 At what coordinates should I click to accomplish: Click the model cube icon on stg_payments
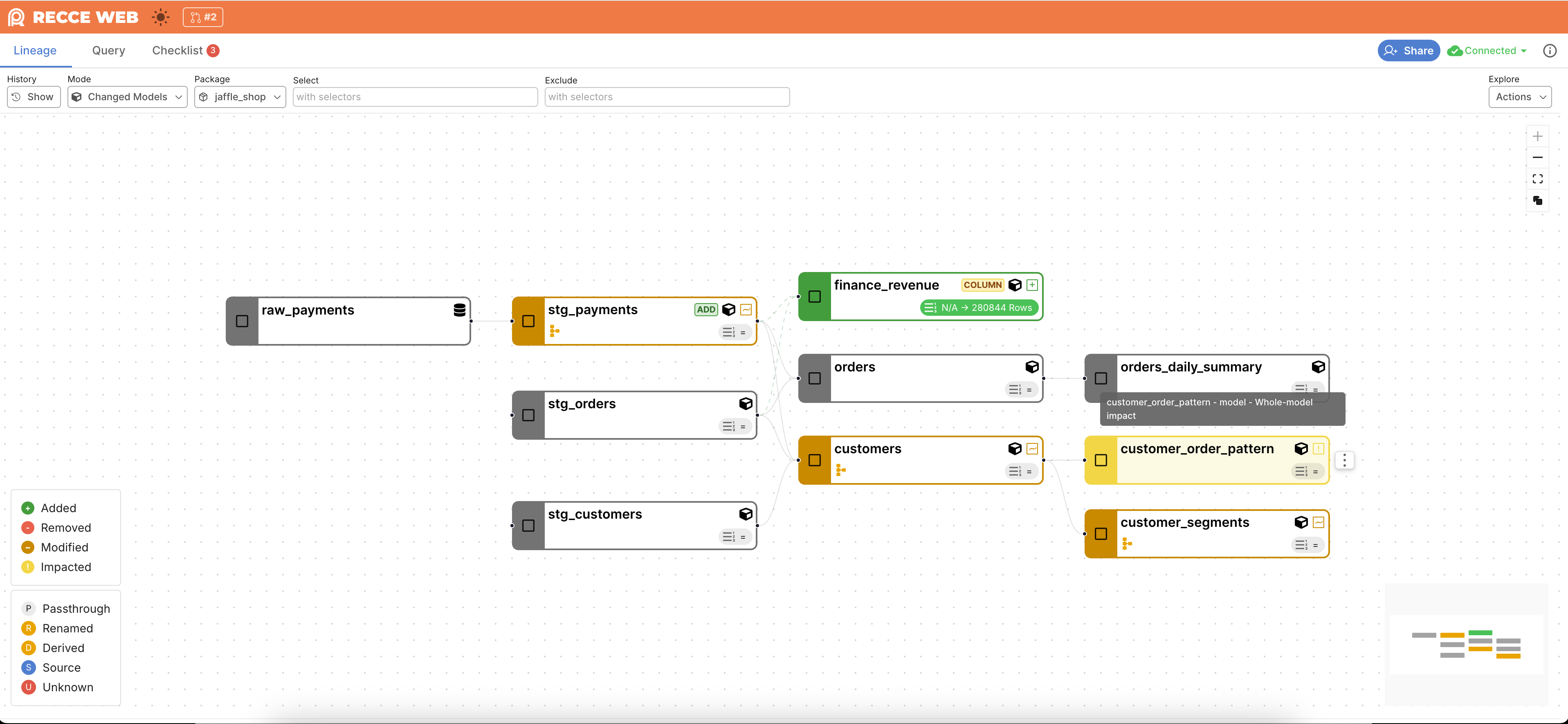[729, 309]
